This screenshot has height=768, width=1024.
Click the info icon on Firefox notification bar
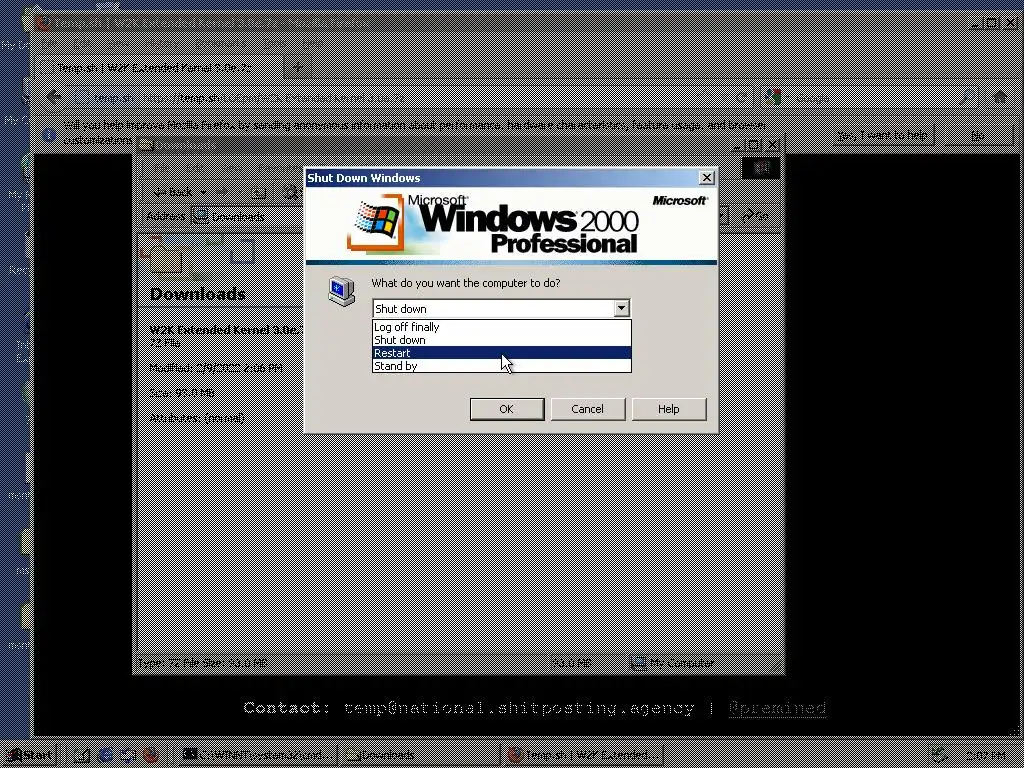click(48, 135)
